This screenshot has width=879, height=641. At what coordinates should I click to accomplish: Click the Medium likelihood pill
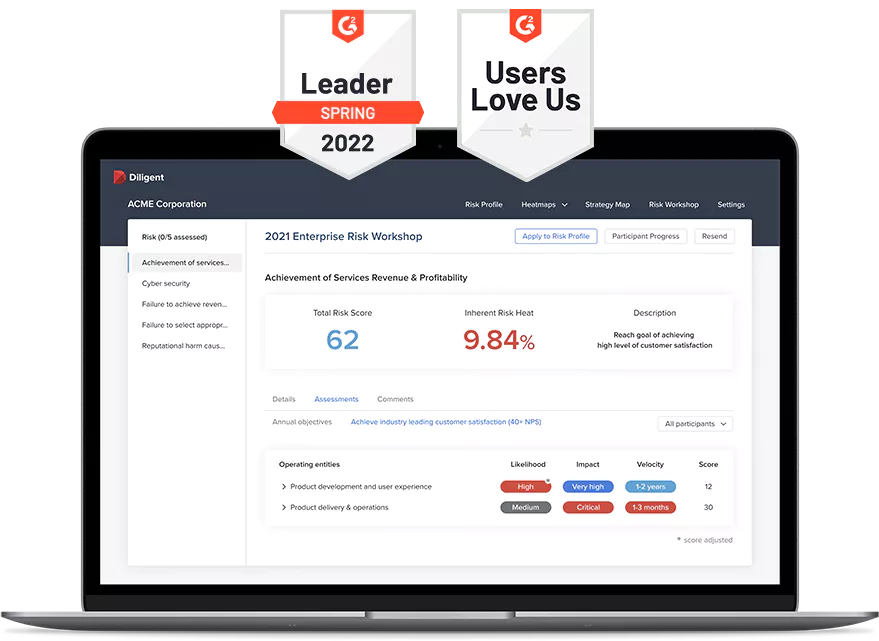pos(525,508)
